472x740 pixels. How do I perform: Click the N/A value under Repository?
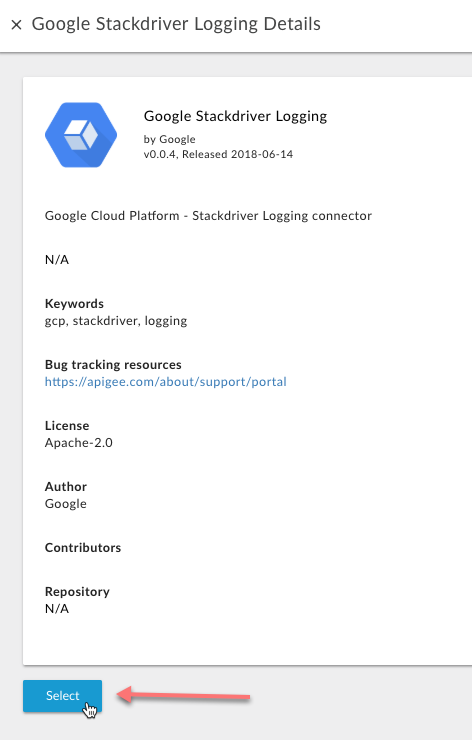coord(57,609)
